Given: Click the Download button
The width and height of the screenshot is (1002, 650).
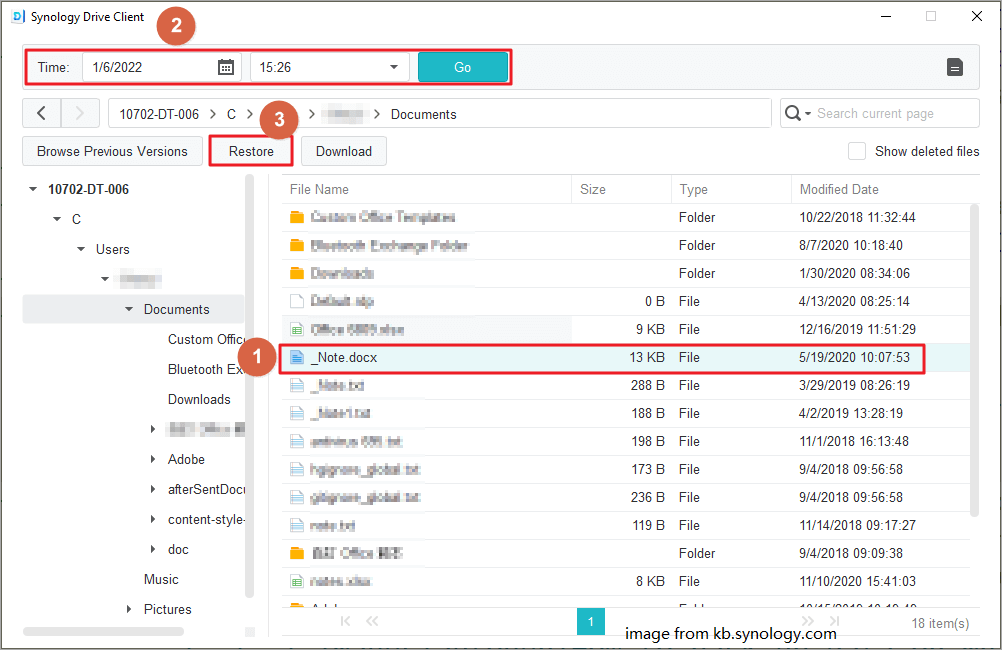Looking at the screenshot, I should pos(344,151).
